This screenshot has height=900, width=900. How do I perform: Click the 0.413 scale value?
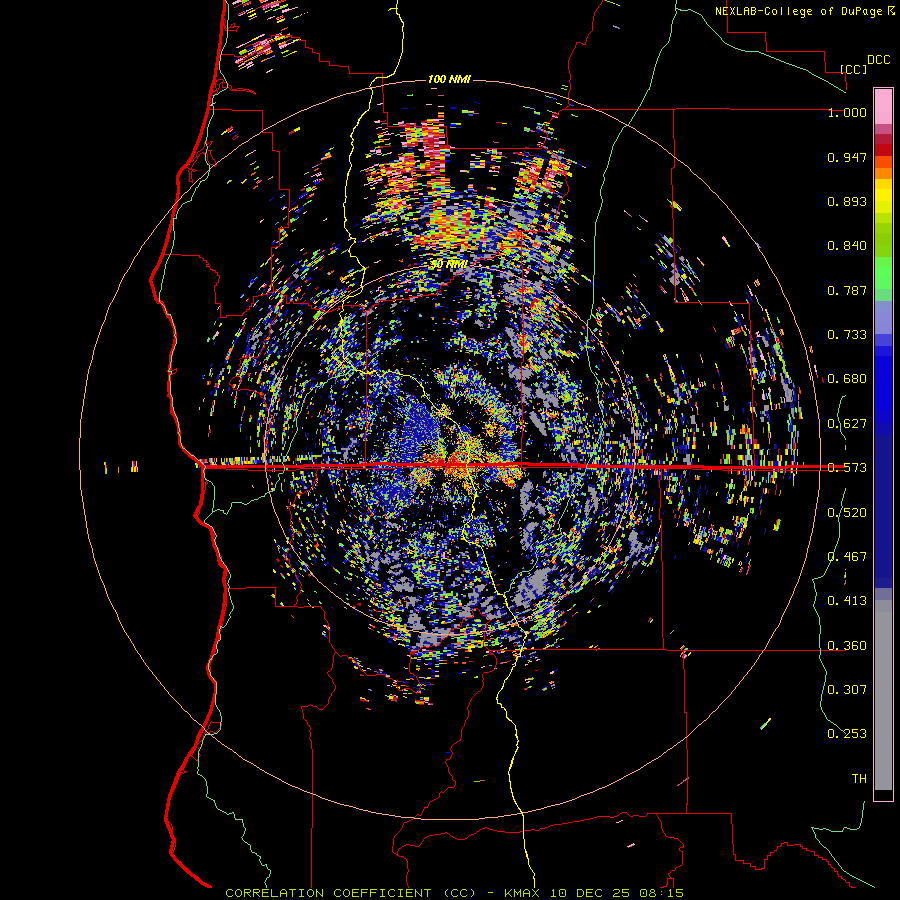coord(847,601)
